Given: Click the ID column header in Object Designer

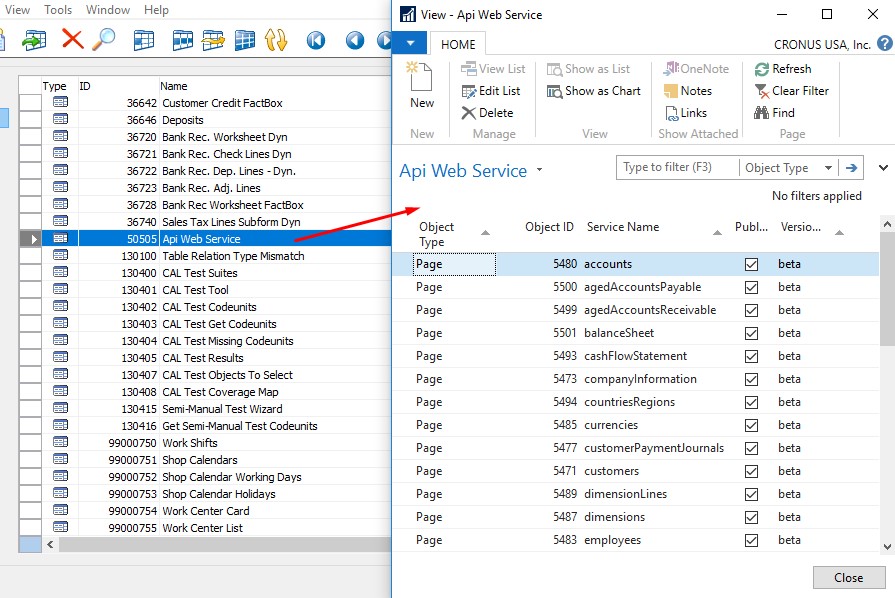Looking at the screenshot, I should tap(84, 86).
